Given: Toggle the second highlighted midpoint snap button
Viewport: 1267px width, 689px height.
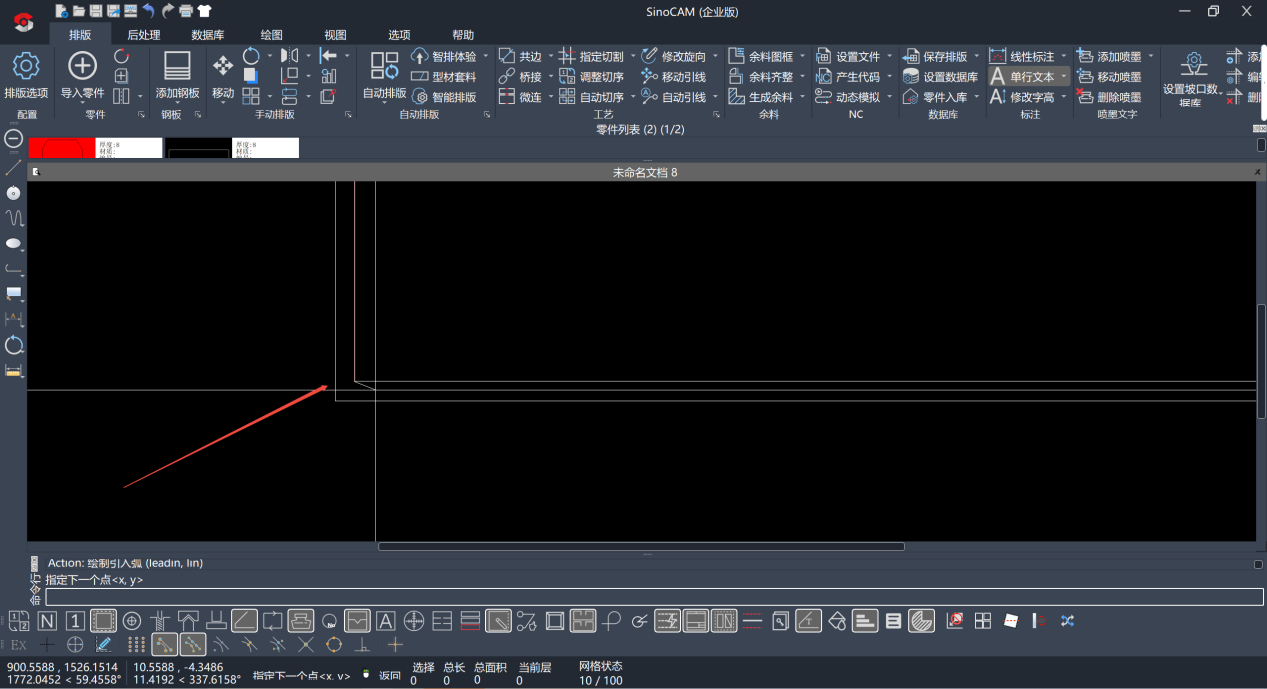Looking at the screenshot, I should (x=193, y=645).
